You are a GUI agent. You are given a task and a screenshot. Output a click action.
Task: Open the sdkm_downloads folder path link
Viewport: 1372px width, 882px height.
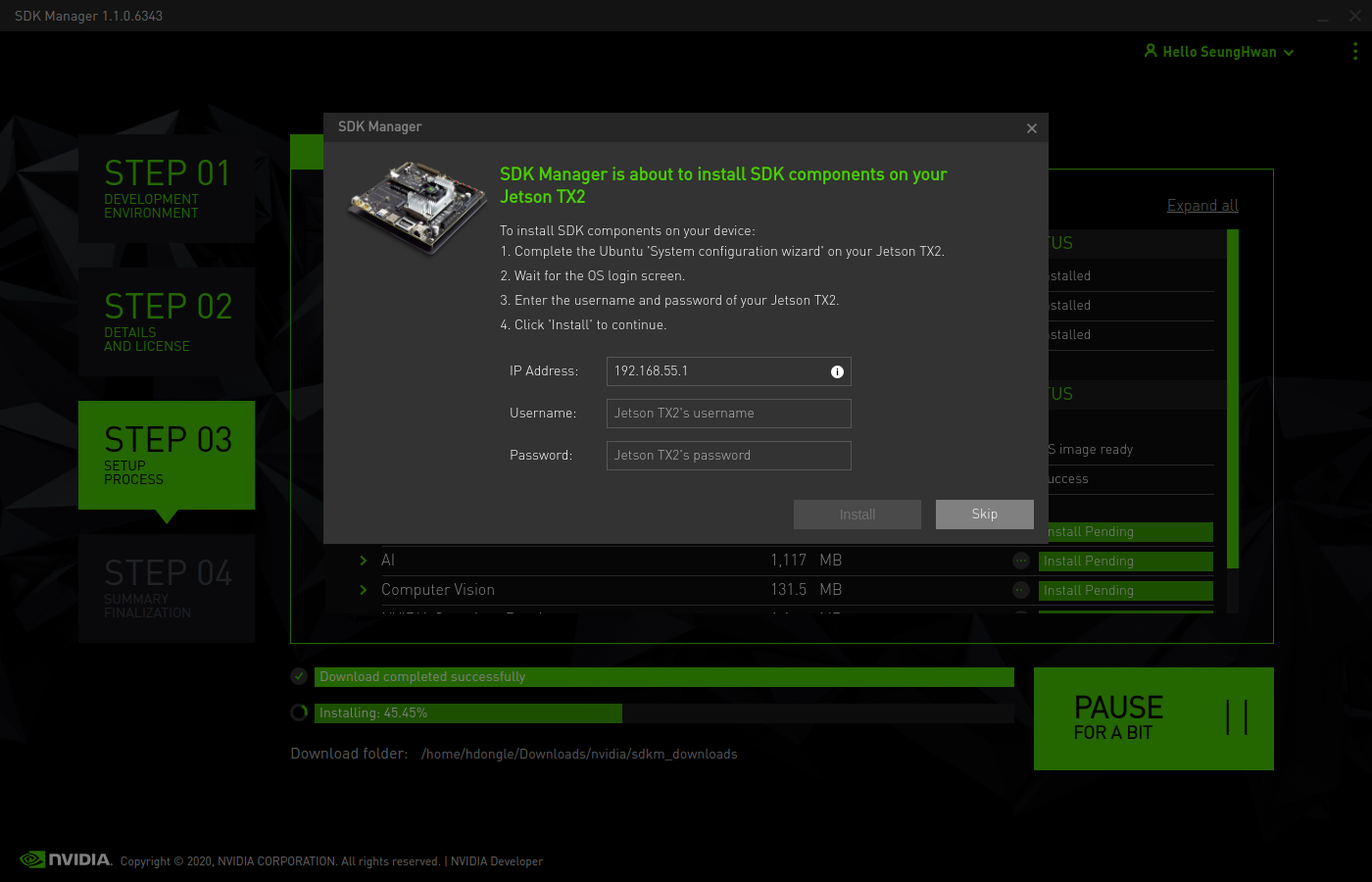(579, 754)
